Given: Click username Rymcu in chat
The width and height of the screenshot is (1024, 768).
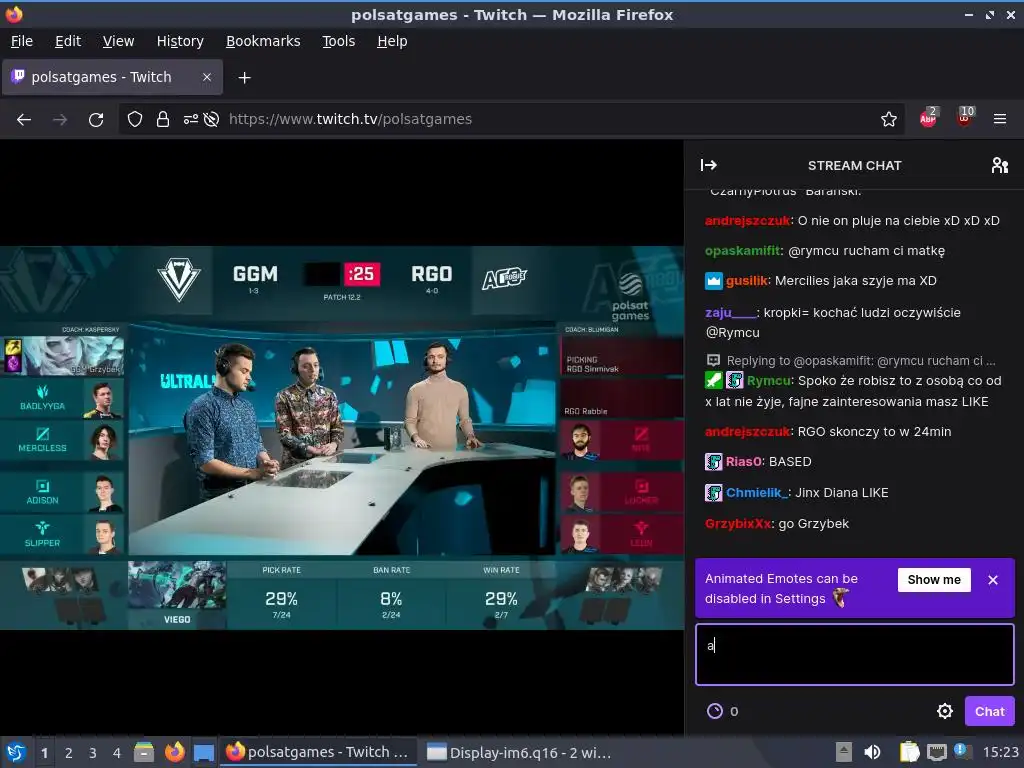Looking at the screenshot, I should (769, 381).
